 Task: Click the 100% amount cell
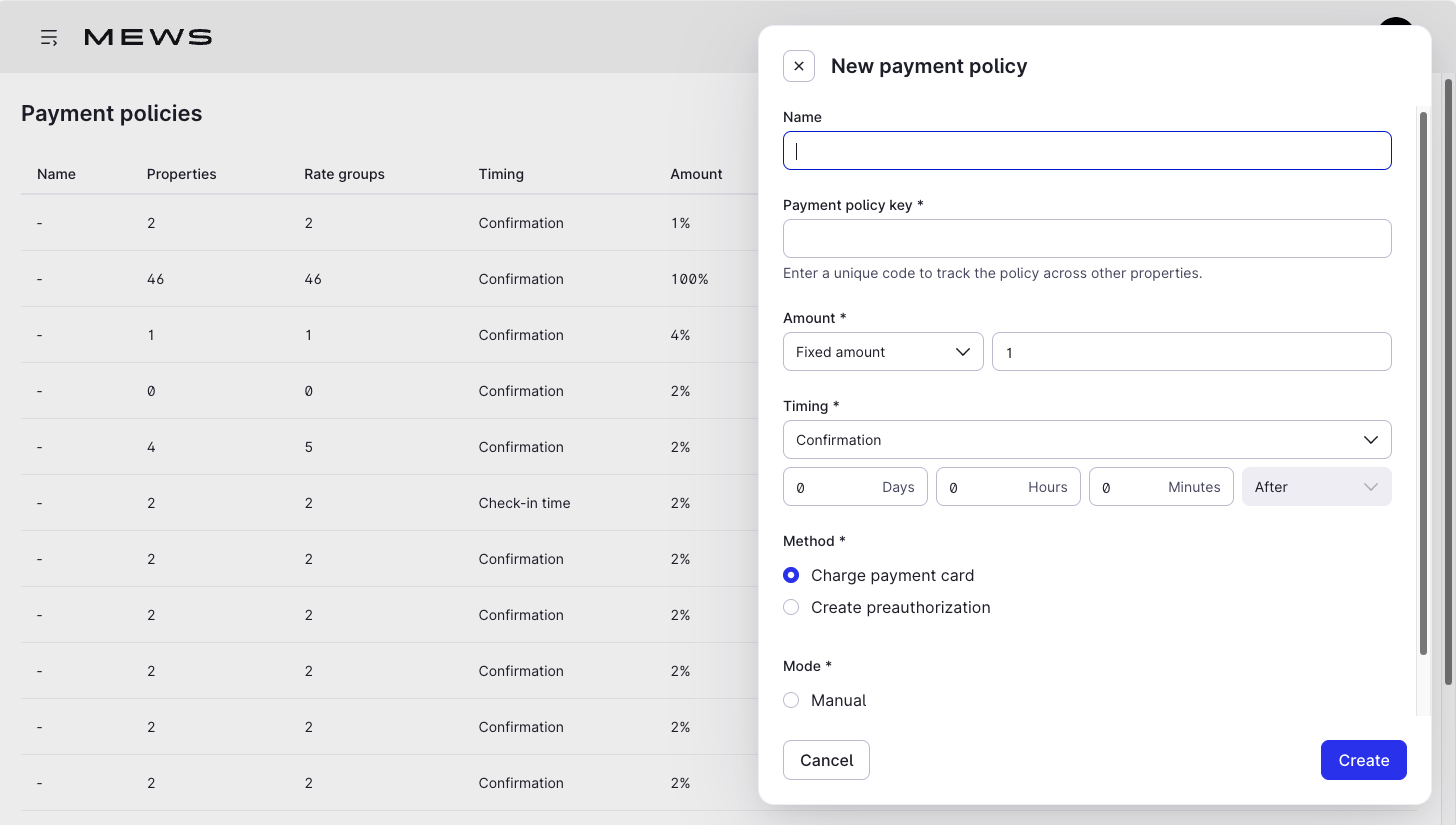point(689,279)
